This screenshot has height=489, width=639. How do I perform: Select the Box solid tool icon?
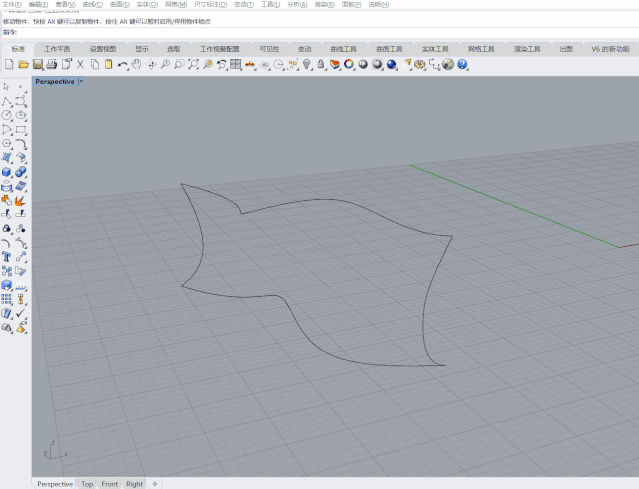point(6,172)
